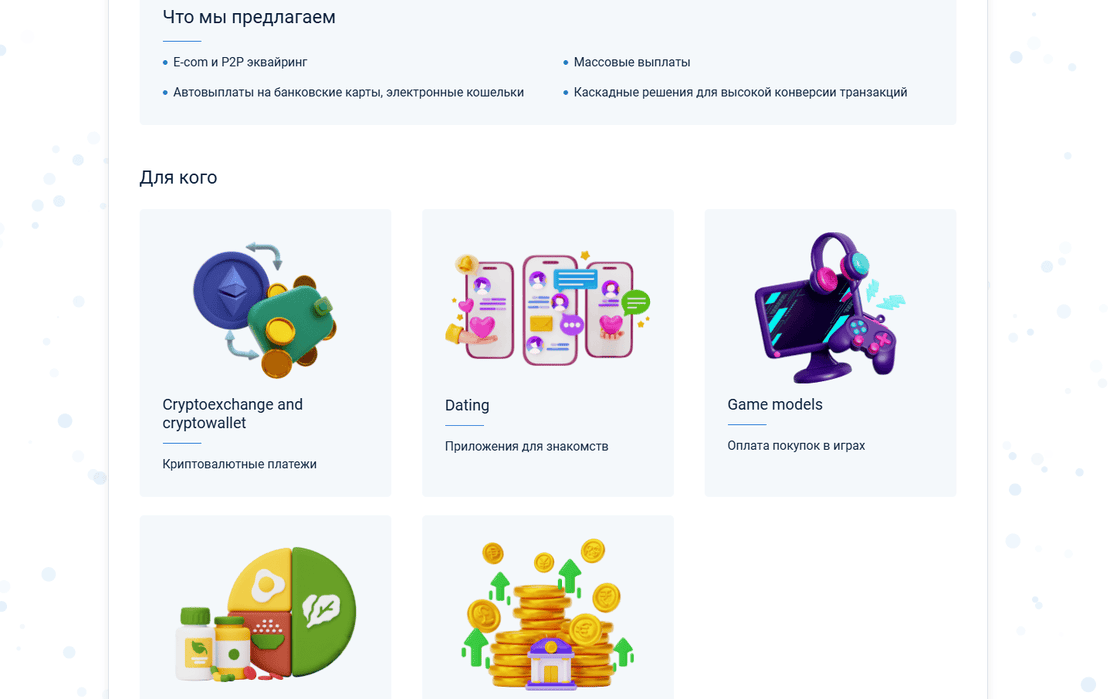Image resolution: width=1110 pixels, height=699 pixels.
Task: Open the Game models card title
Action: 774,404
